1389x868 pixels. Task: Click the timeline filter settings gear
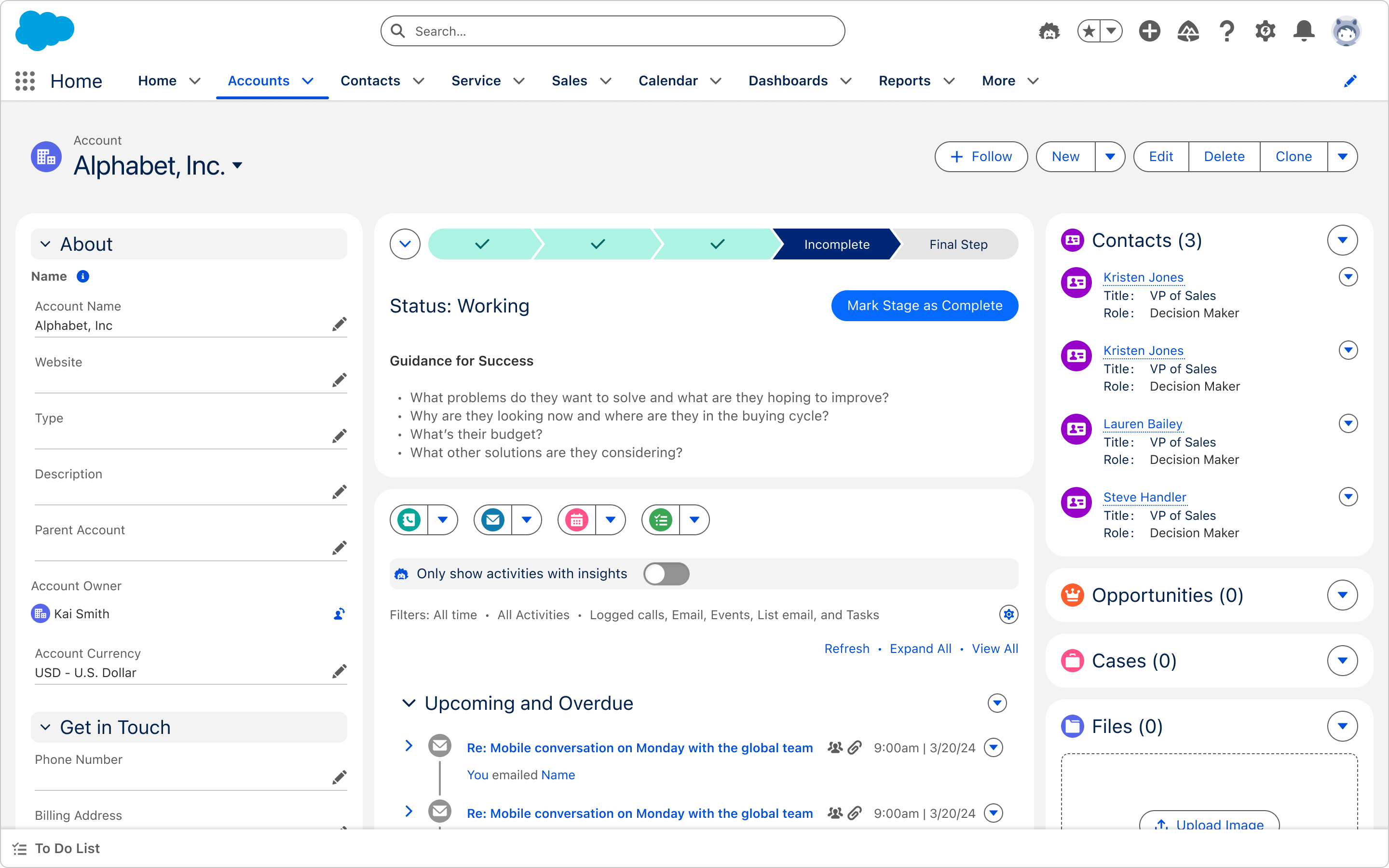pos(1008,614)
